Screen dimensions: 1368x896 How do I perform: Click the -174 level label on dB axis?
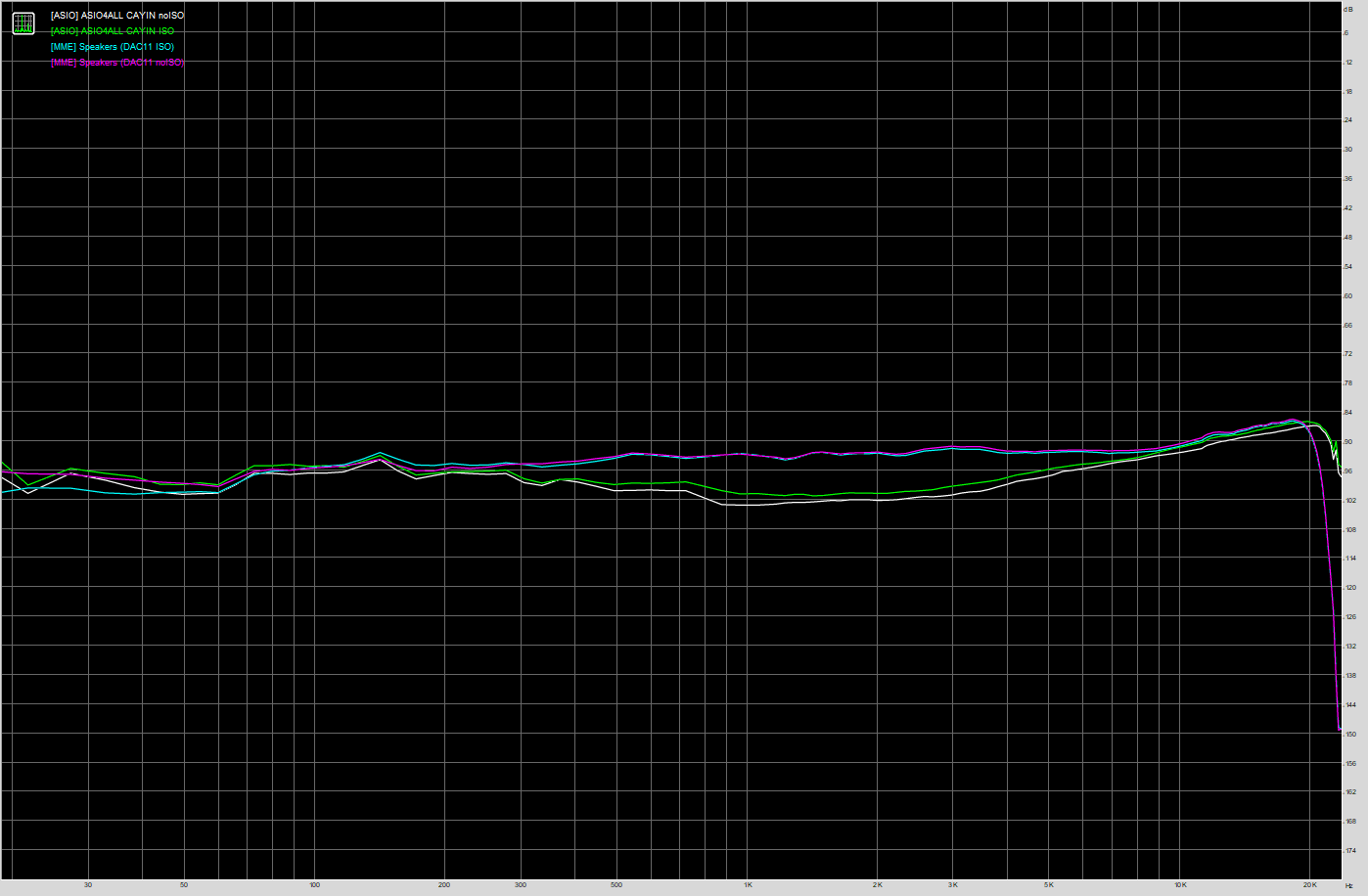tap(1349, 851)
